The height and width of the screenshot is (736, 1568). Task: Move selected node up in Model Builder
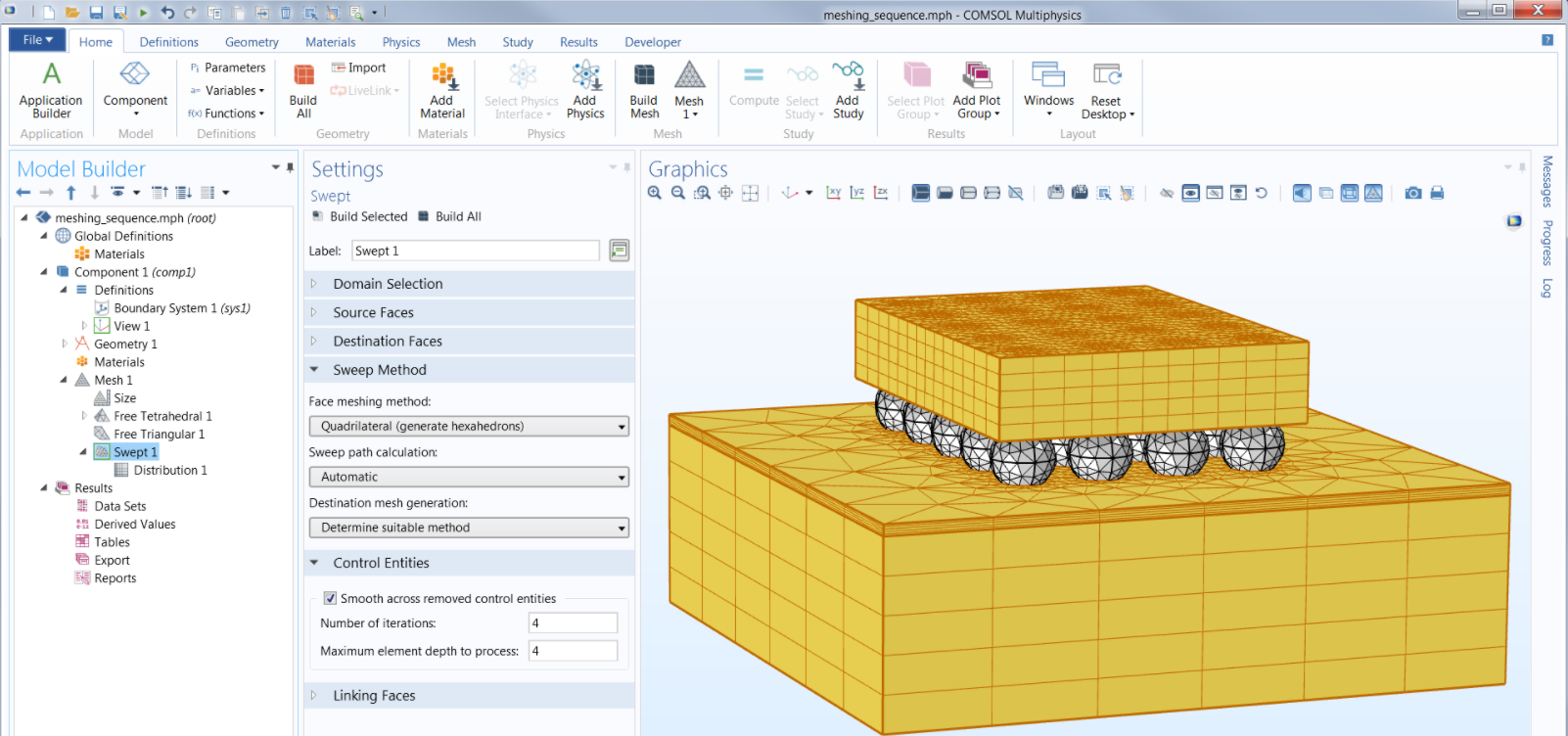tap(70, 193)
